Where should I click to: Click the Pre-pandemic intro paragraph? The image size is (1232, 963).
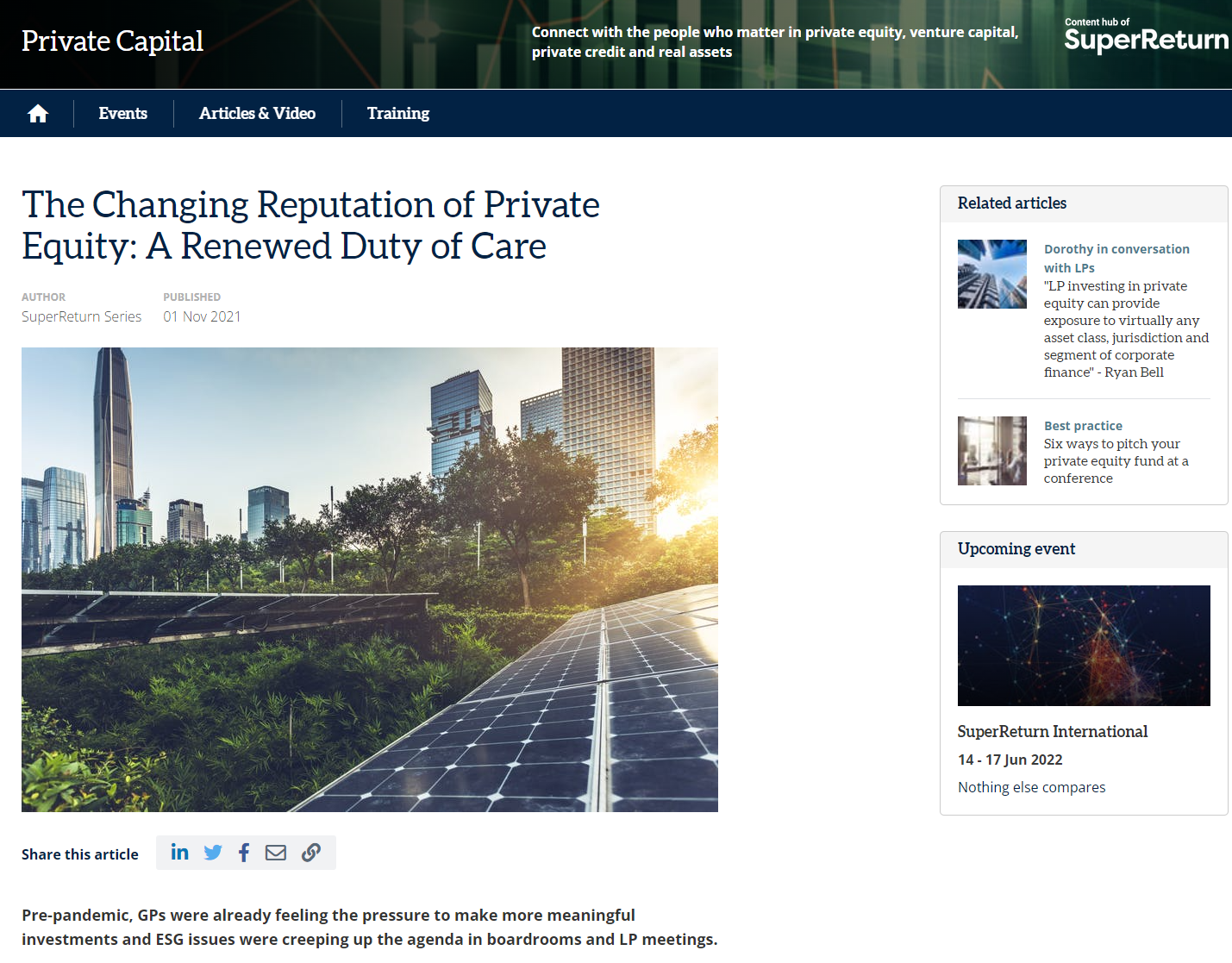(370, 927)
